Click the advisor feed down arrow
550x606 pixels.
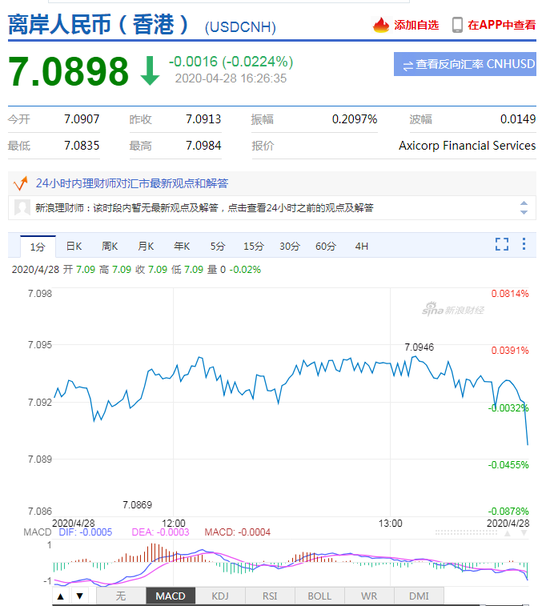(x=524, y=212)
